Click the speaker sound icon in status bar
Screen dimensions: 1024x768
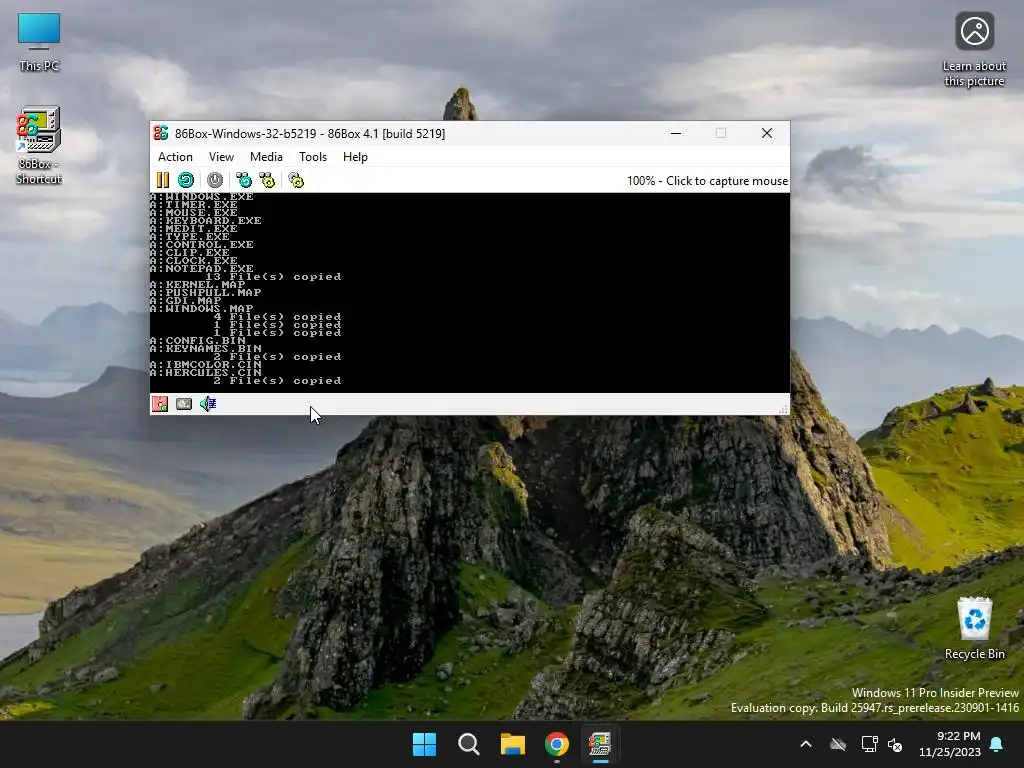pyautogui.click(x=208, y=404)
